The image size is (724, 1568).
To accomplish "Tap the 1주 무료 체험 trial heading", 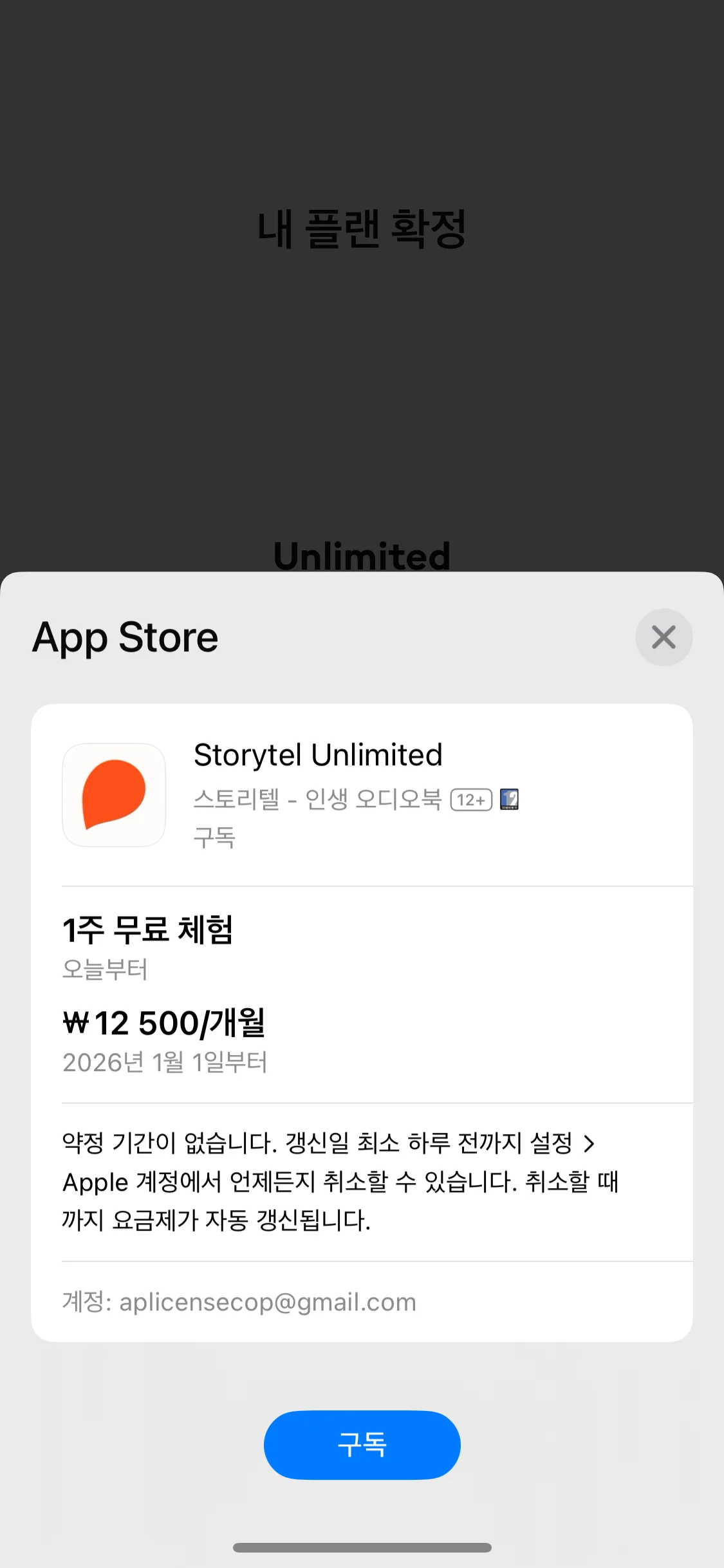I will (147, 929).
